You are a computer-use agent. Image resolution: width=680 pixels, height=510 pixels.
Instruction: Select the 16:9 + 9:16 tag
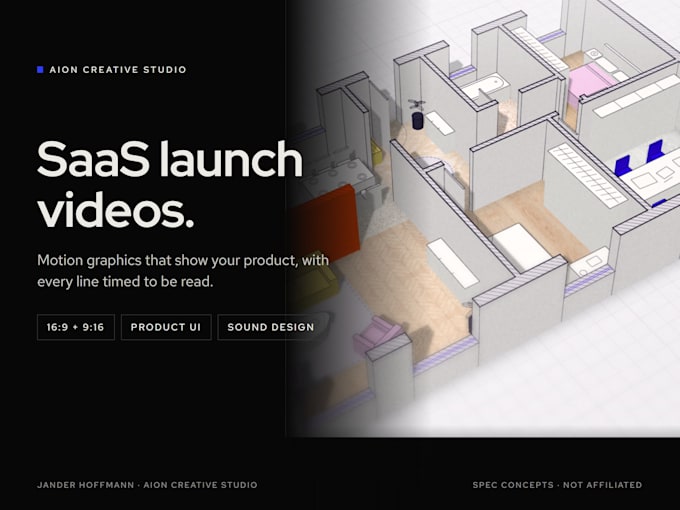[x=76, y=327]
